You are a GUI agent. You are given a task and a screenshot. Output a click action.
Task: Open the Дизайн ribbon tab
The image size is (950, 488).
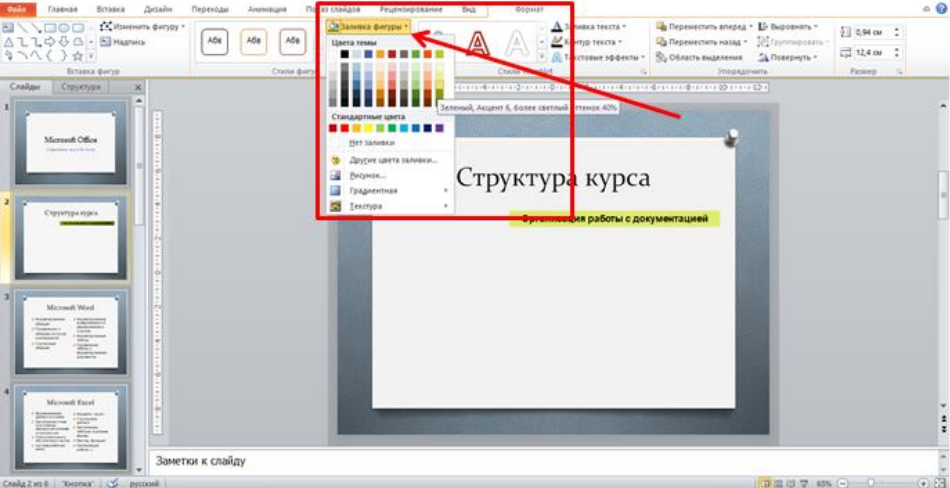[x=158, y=9]
